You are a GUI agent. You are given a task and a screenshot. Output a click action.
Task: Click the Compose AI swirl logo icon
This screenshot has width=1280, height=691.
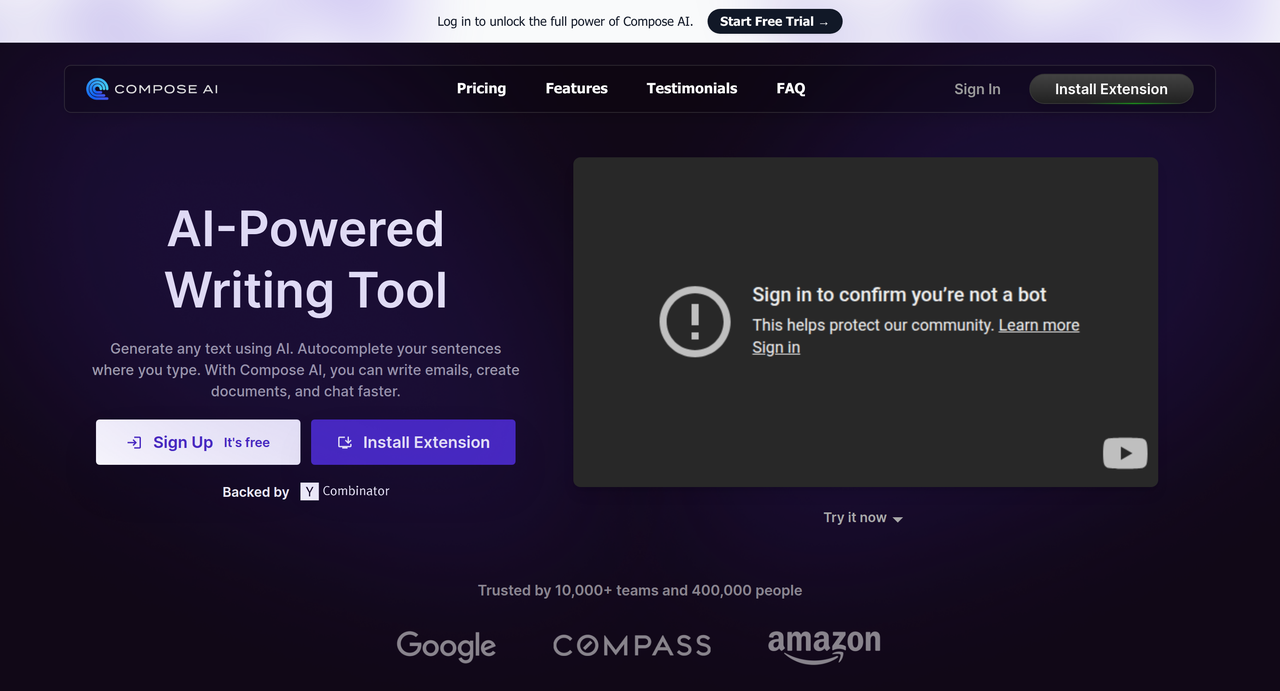(97, 89)
